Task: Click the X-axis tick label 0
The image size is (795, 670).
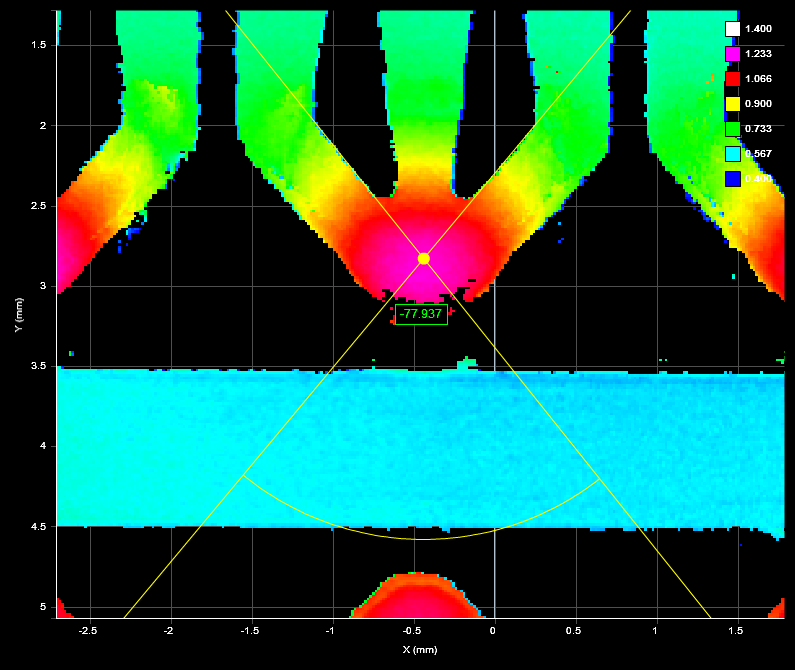Action: tap(492, 630)
